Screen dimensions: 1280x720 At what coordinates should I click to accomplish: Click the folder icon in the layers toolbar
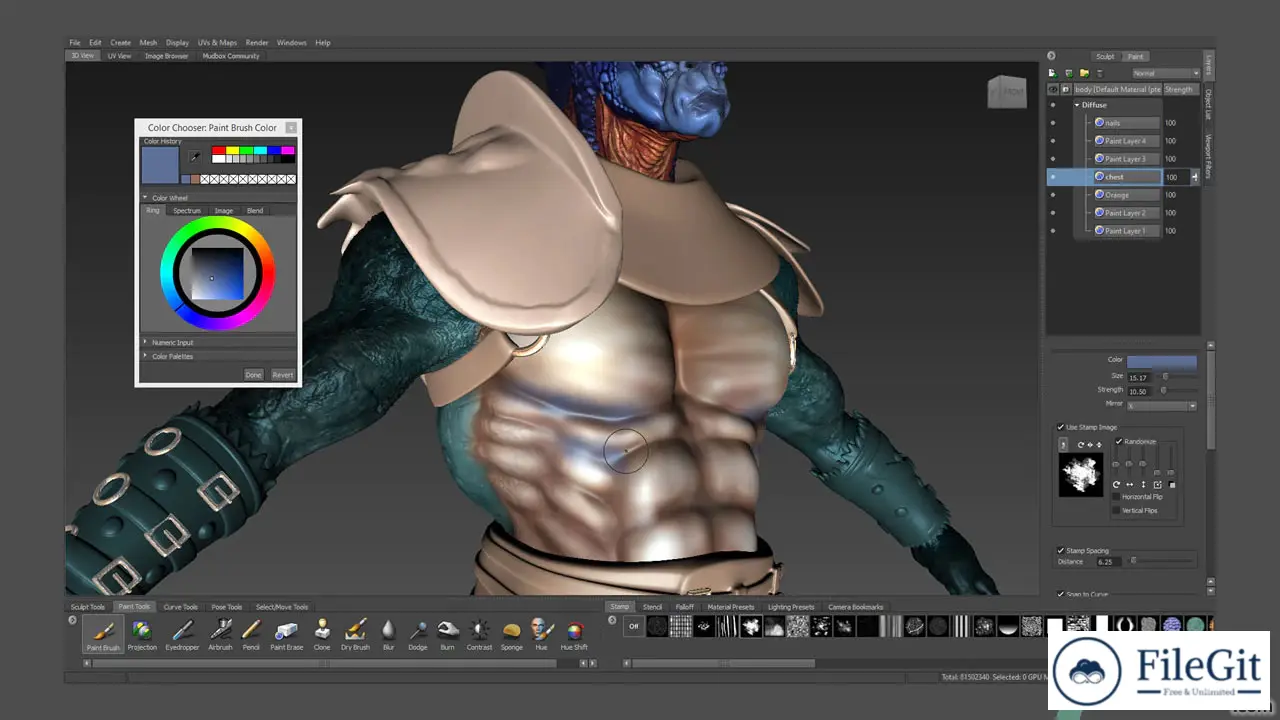1084,73
